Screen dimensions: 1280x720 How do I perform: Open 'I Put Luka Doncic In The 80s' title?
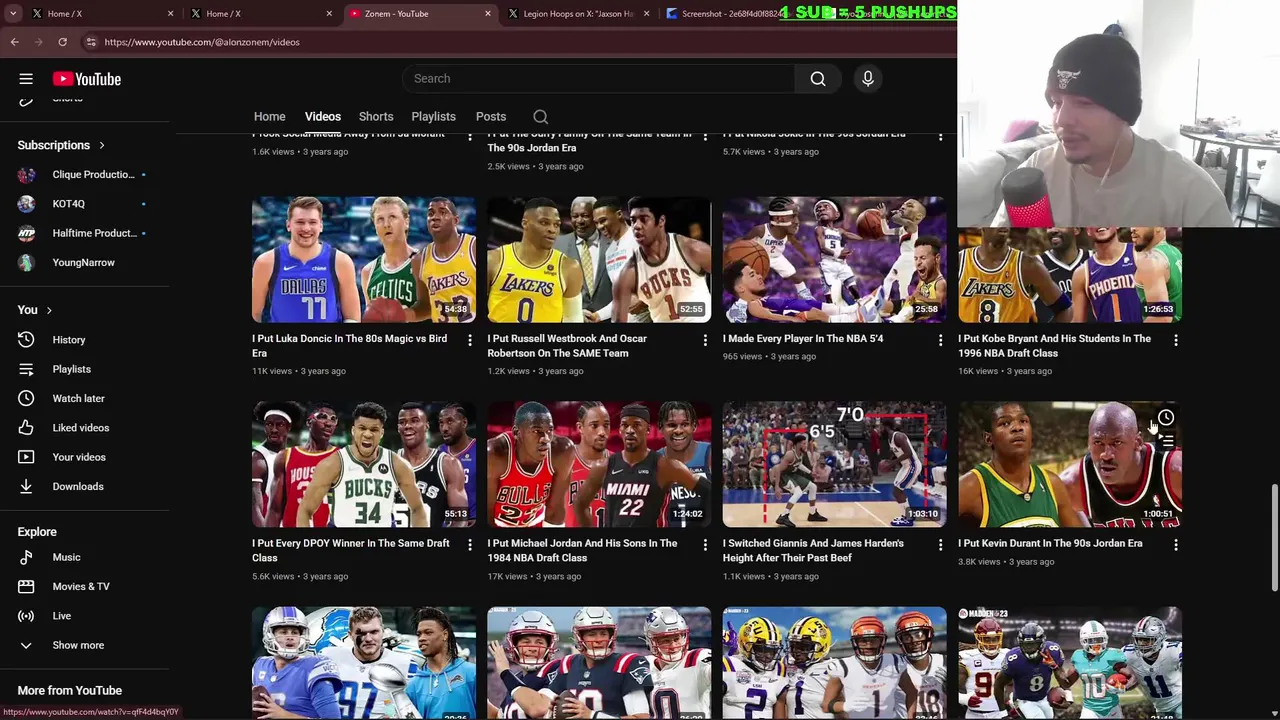pos(349,346)
